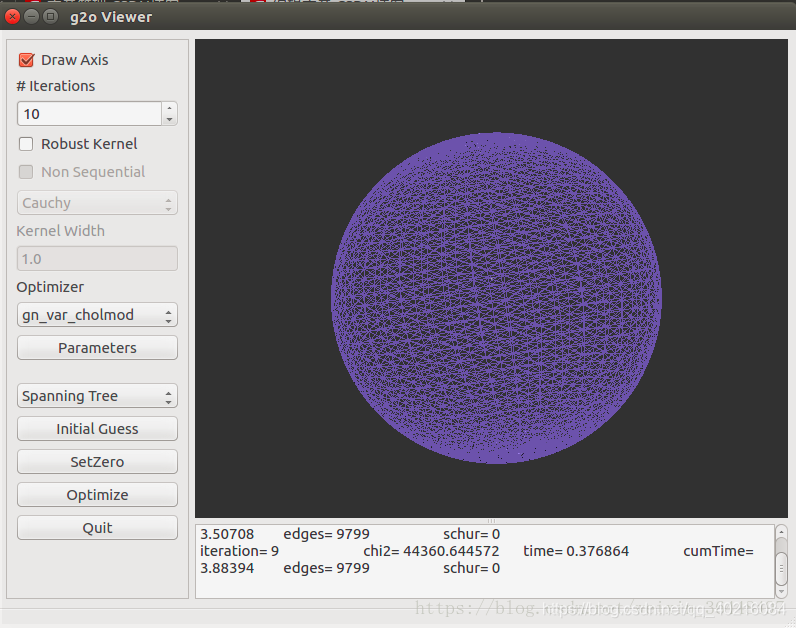Click the 'Optimizer' label
Viewport: 796px width, 628px height.
coord(50,287)
